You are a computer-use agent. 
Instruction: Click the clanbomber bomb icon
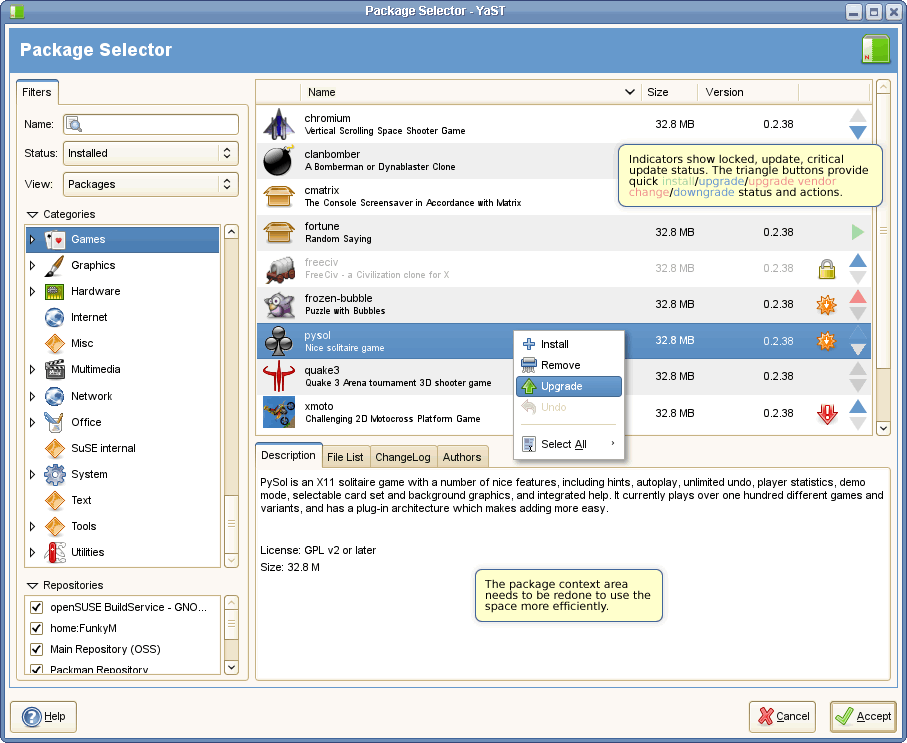(278, 160)
